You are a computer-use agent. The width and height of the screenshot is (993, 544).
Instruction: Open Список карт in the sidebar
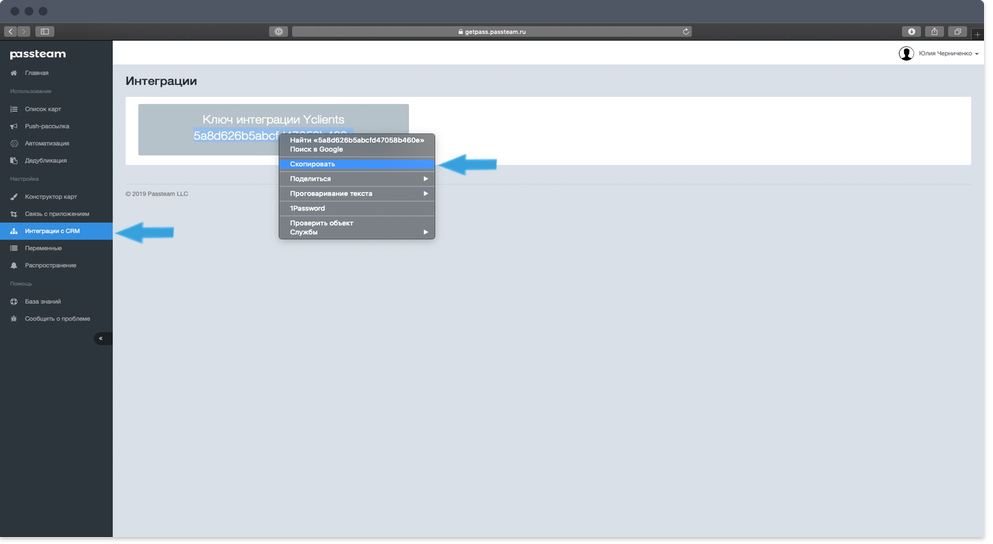click(43, 110)
